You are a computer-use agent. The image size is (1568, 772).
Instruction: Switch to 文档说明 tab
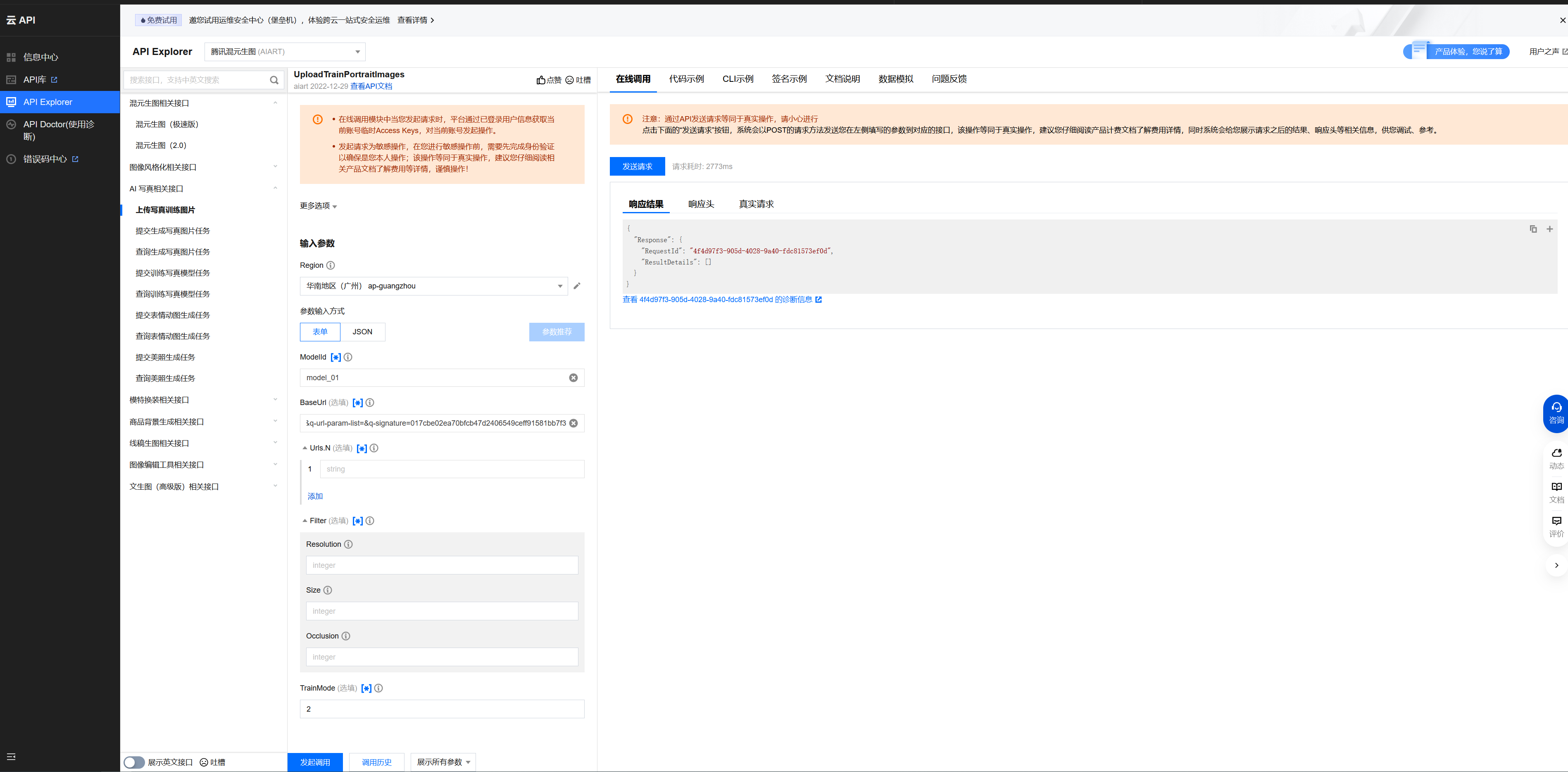842,79
